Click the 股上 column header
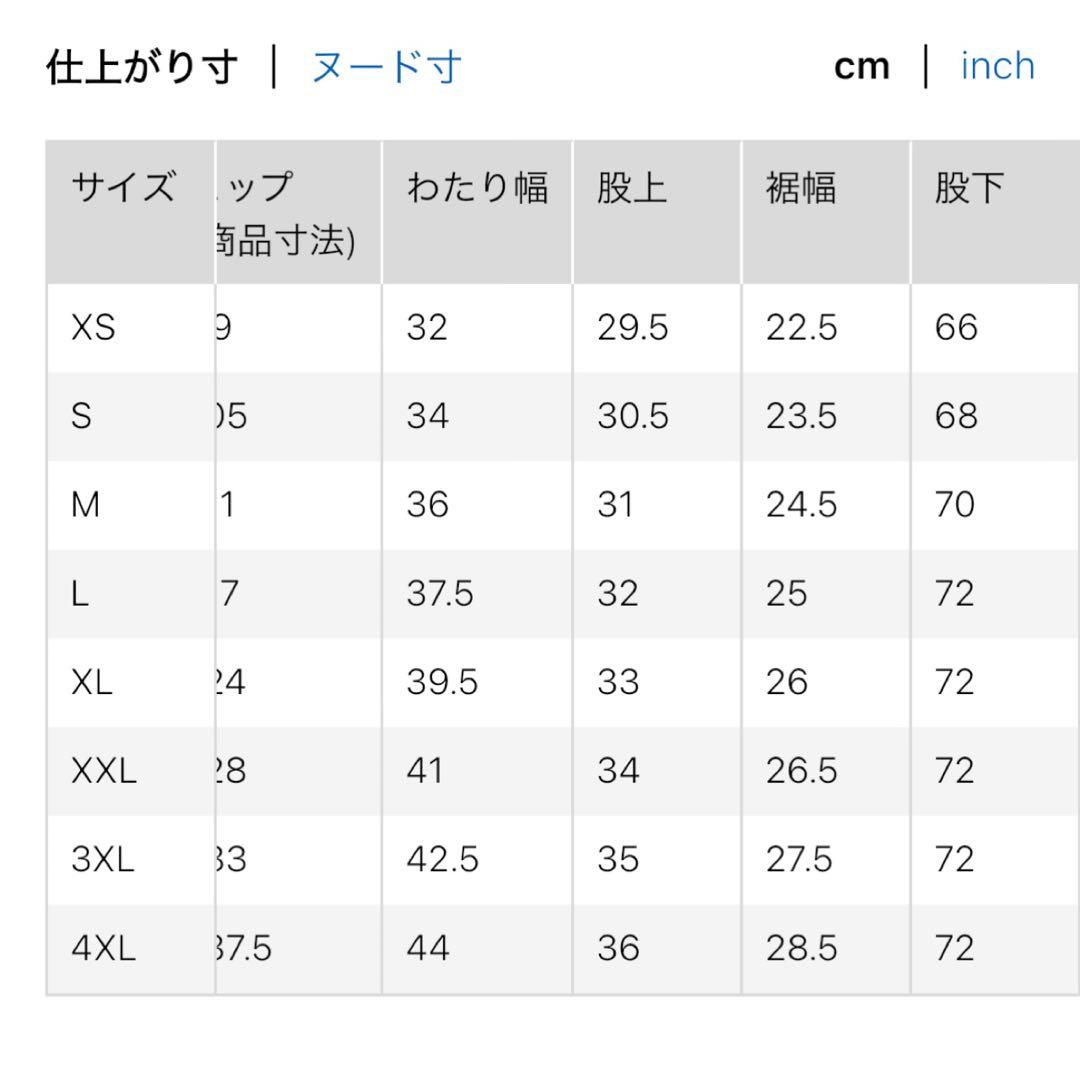Screen dimensions: 1080x1080 [632, 187]
